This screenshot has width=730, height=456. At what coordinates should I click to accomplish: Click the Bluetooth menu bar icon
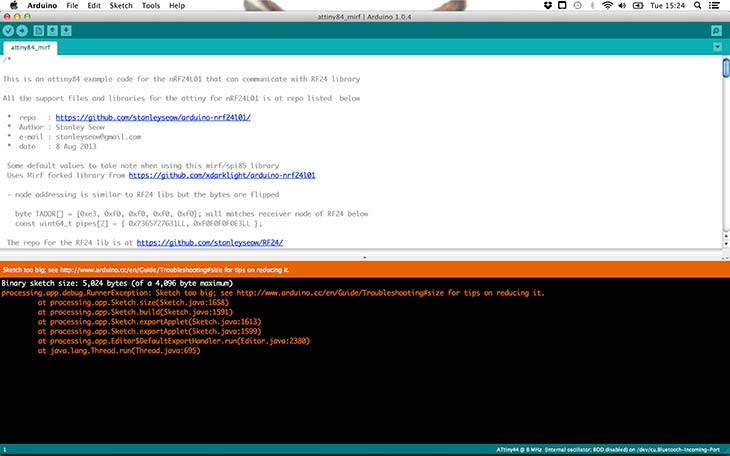click(x=592, y=6)
